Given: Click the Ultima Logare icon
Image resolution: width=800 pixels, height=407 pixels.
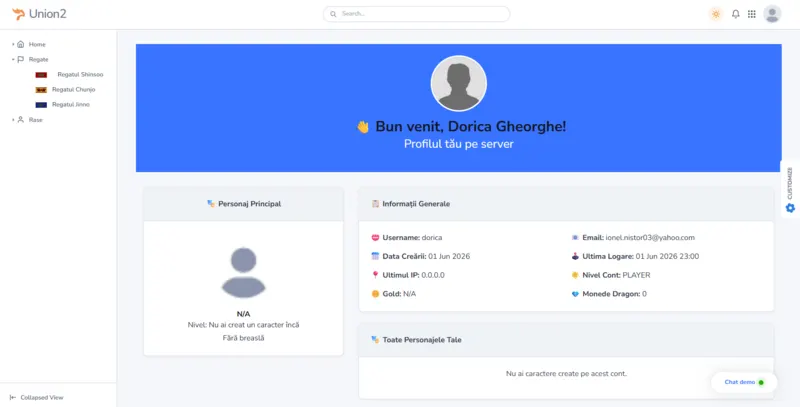Looking at the screenshot, I should [575, 256].
